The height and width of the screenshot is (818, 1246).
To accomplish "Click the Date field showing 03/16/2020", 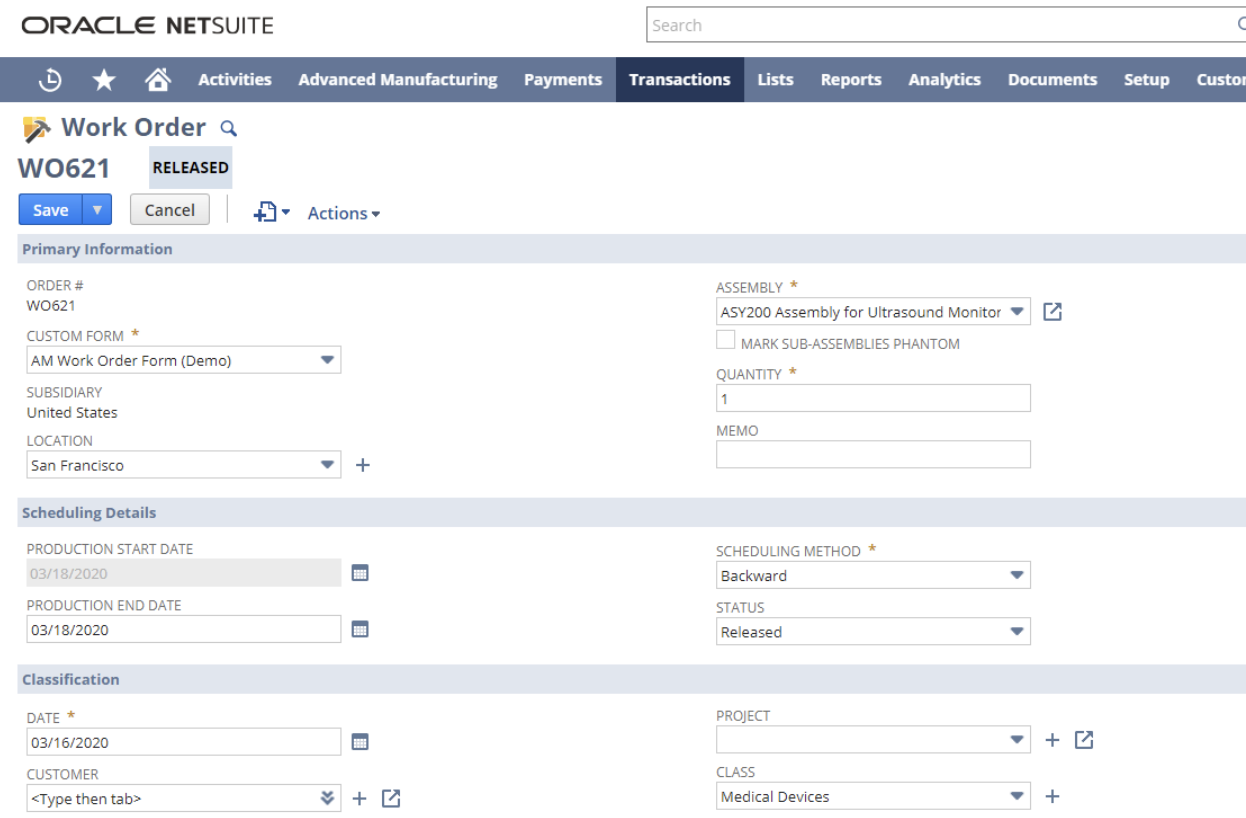I will click(184, 742).
